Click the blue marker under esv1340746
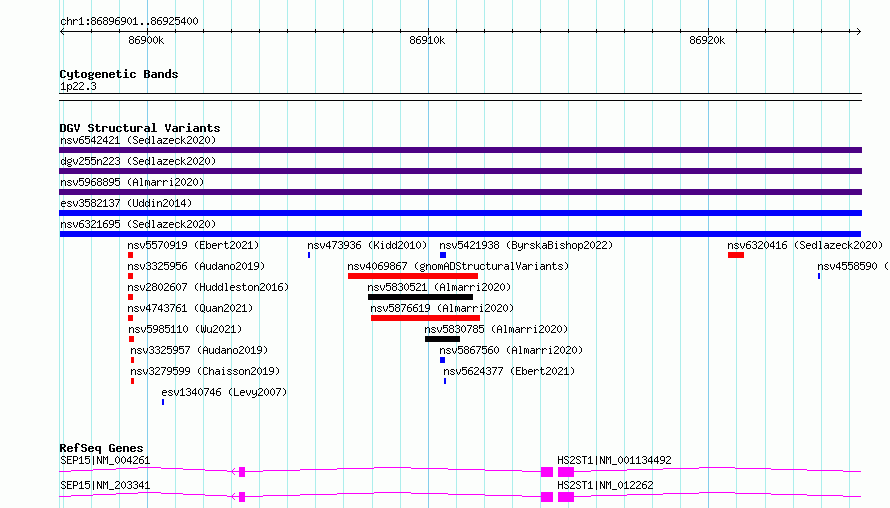Screen dimensions: 890x508 point(163,402)
